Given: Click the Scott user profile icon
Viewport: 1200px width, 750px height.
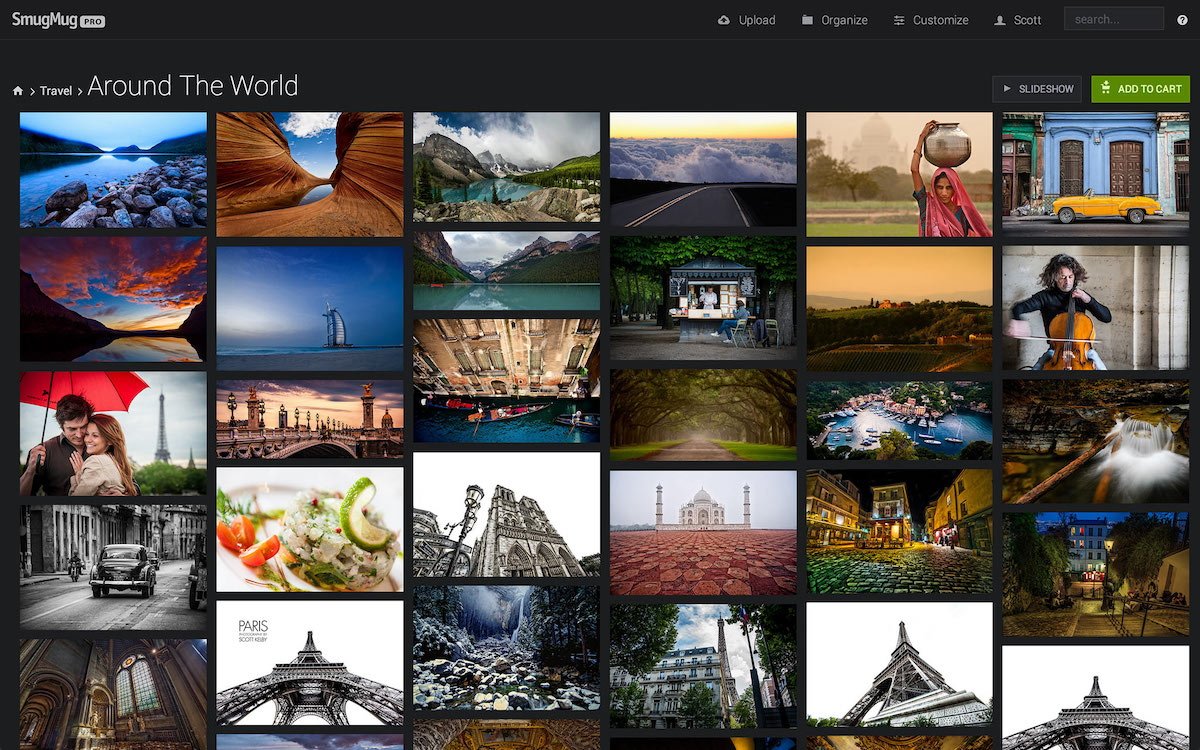Looking at the screenshot, I should [1000, 20].
